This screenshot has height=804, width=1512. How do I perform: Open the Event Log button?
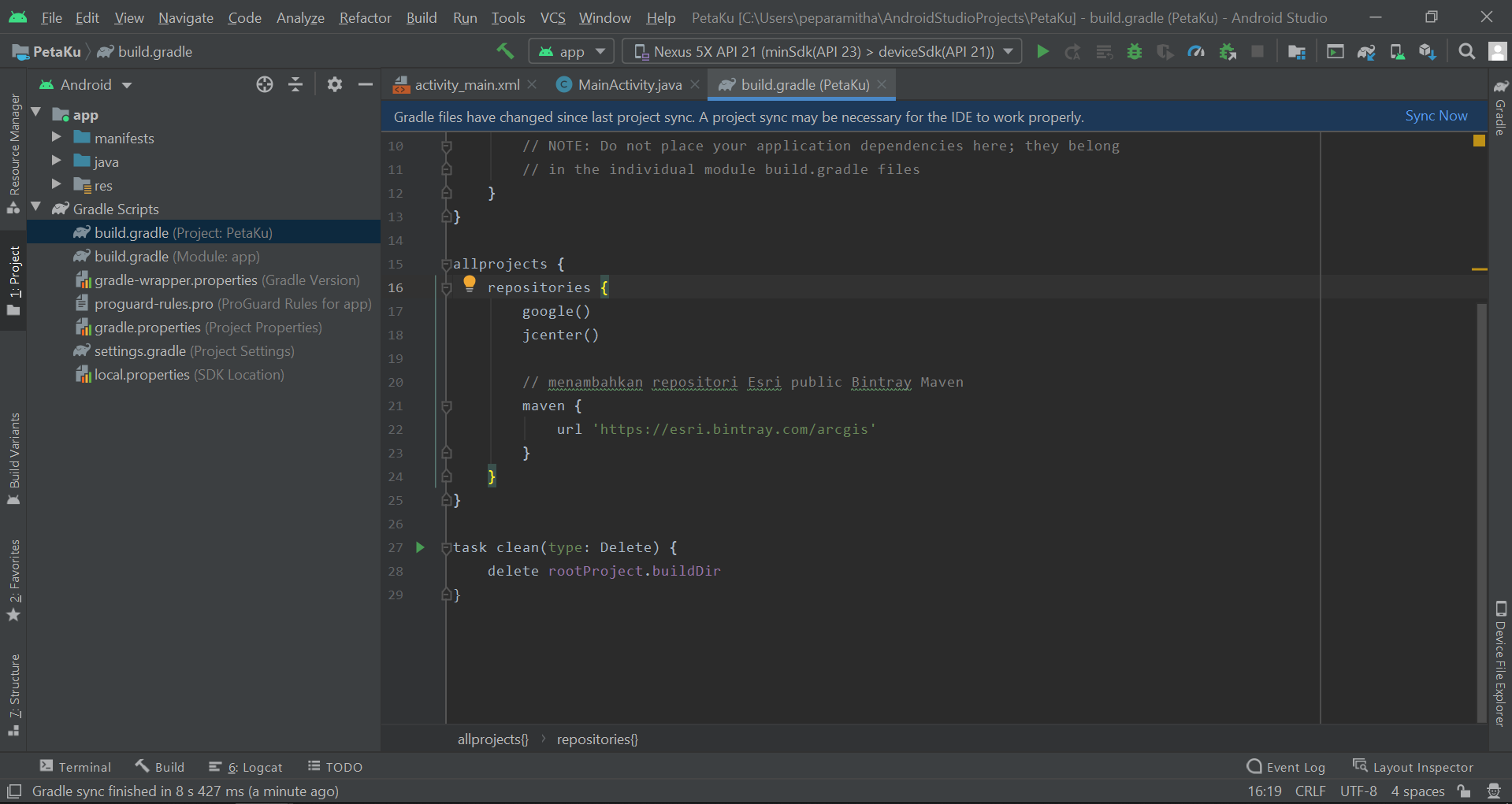(1286, 767)
